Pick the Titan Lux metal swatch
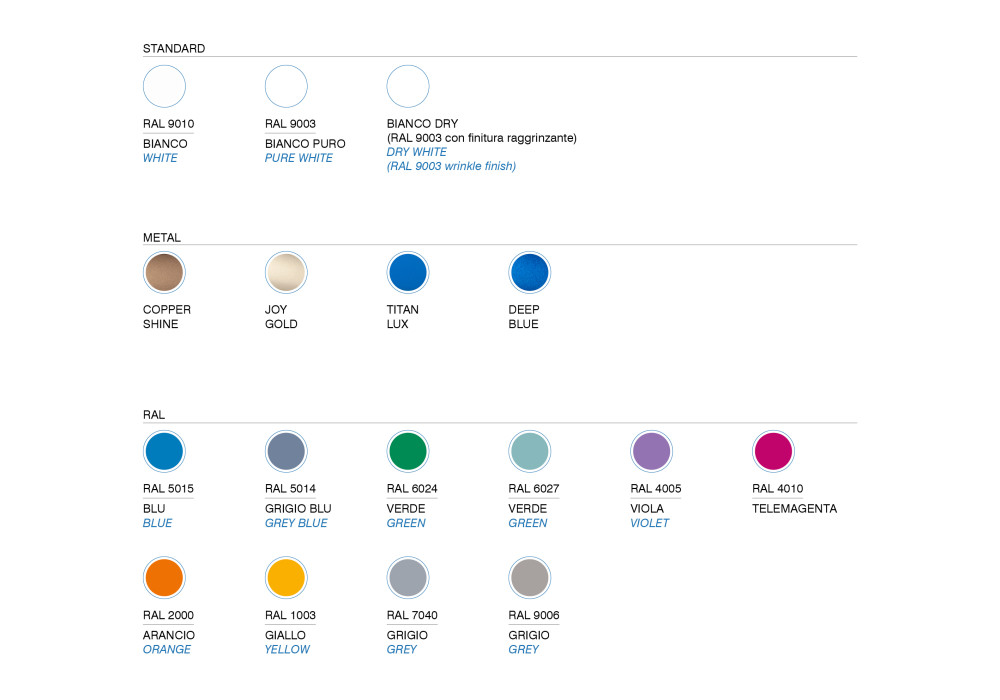Image resolution: width=1000 pixels, height=700 pixels. click(x=408, y=272)
